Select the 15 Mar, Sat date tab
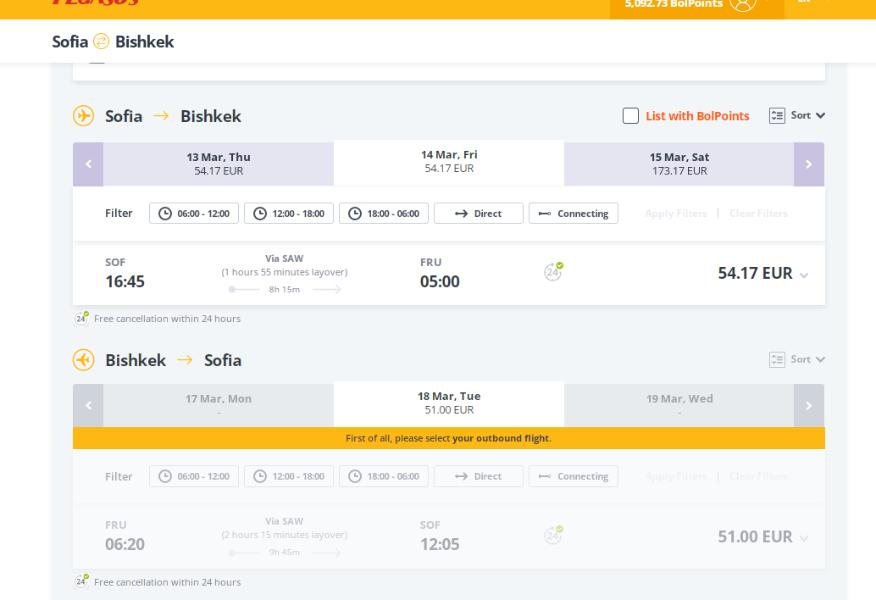Viewport: 876px width, 600px height. tap(678, 164)
